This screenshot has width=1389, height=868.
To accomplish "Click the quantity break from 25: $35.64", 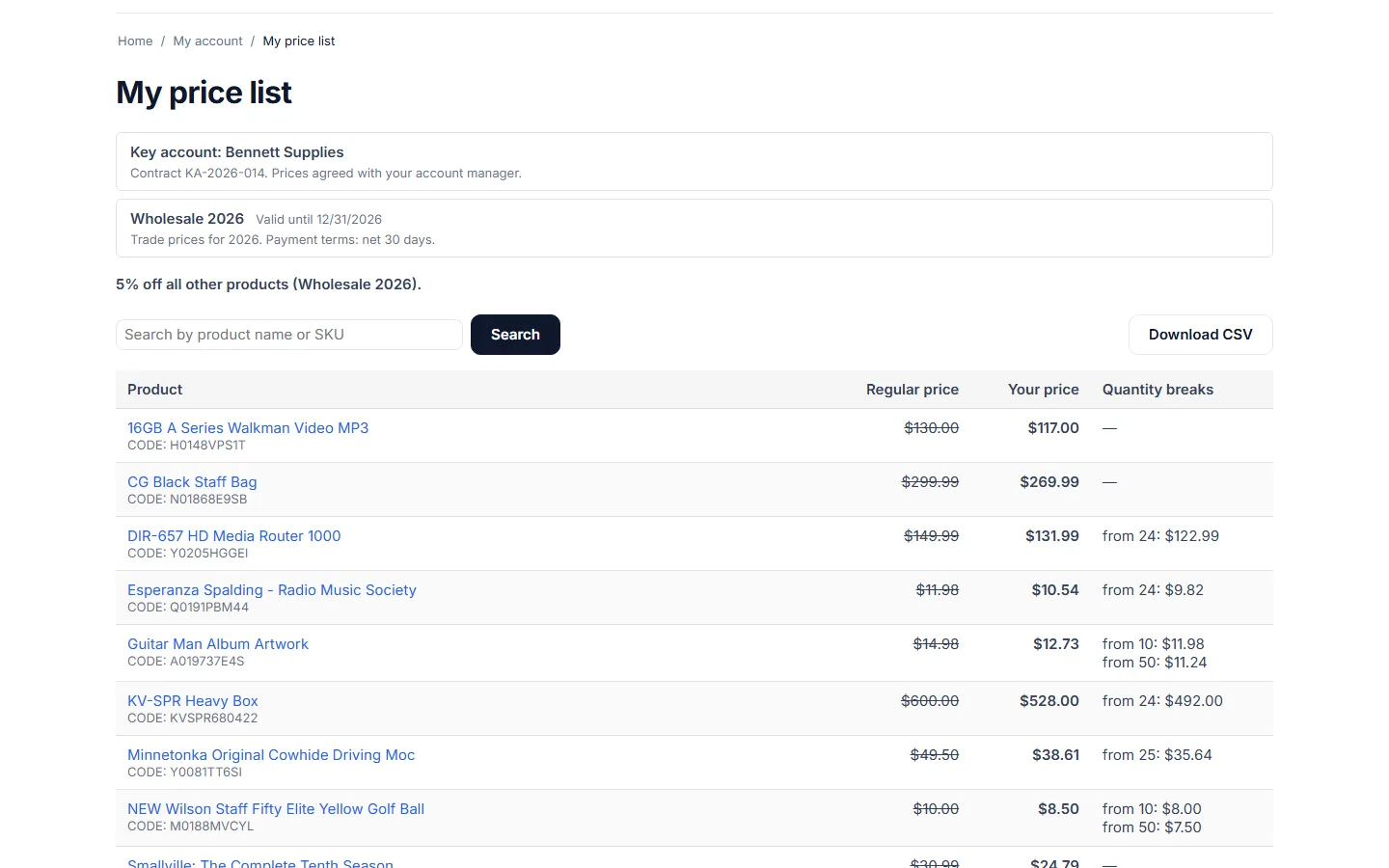I will (1157, 755).
